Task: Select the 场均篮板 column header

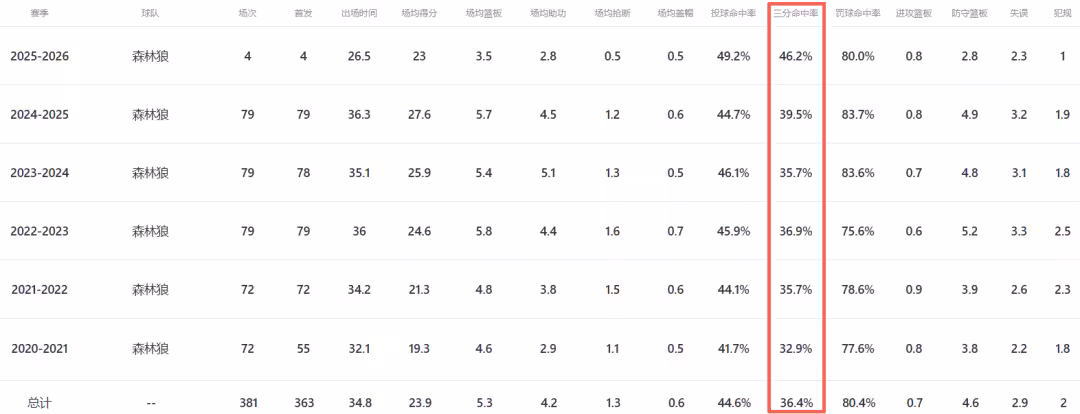Action: click(485, 15)
